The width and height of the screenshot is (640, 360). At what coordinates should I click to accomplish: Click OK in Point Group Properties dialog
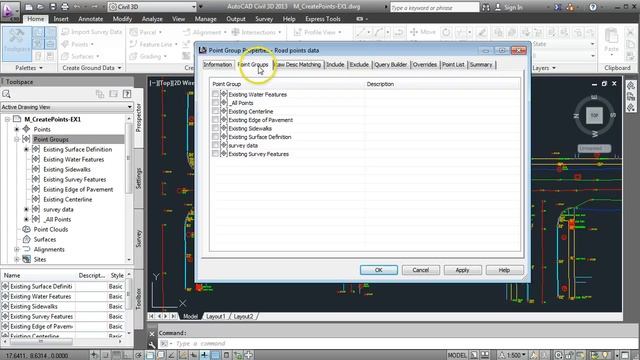point(378,270)
